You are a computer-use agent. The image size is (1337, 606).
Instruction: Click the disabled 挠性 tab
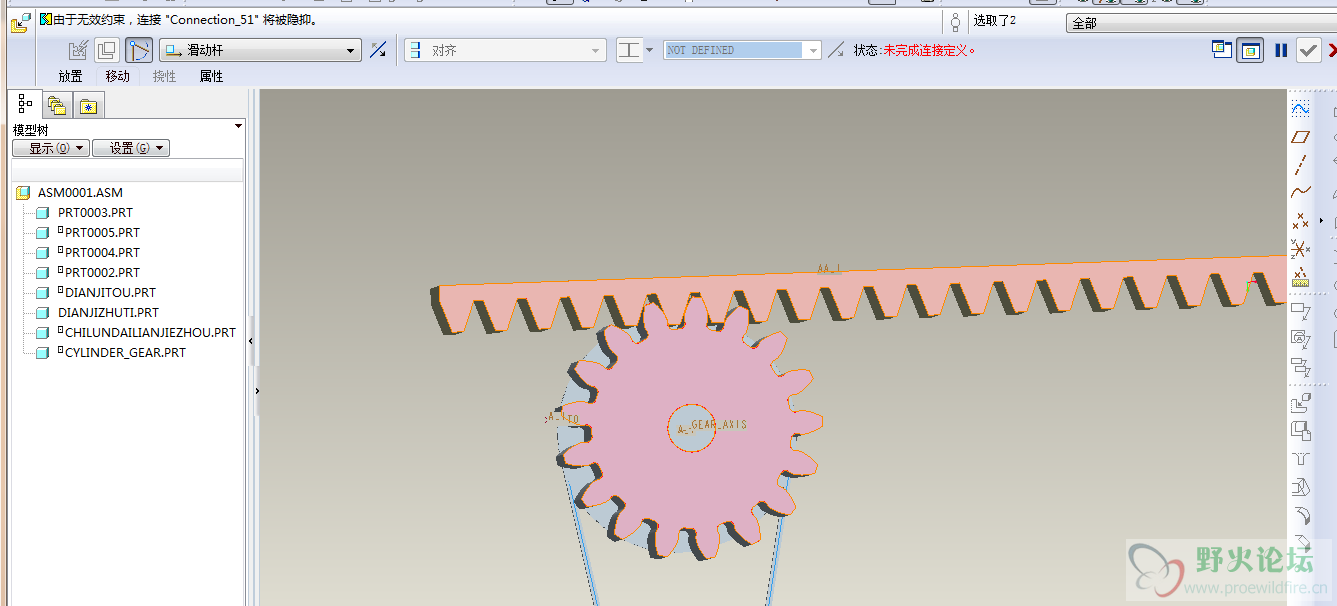click(165, 76)
